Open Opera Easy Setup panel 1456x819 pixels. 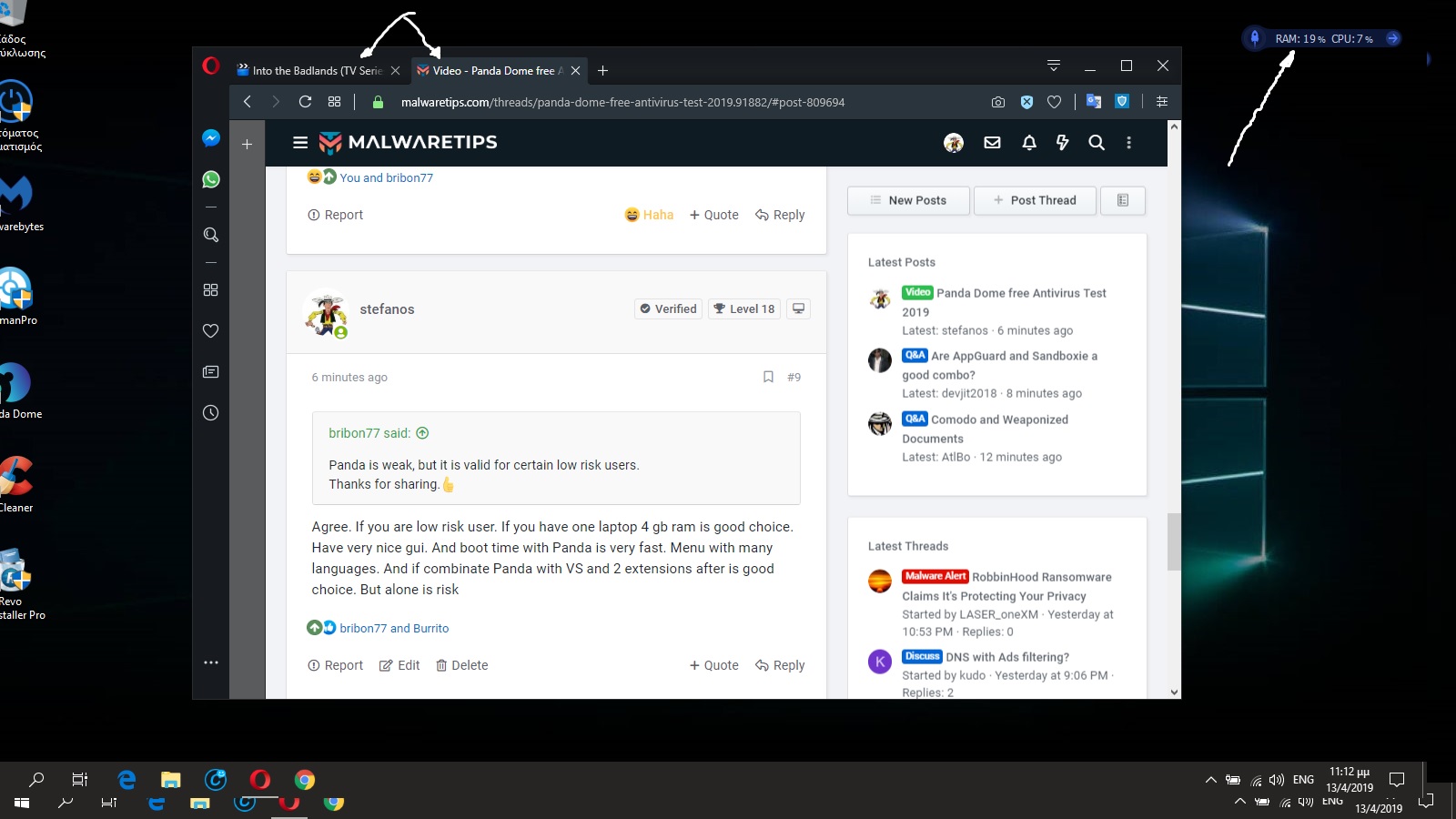click(x=1162, y=102)
